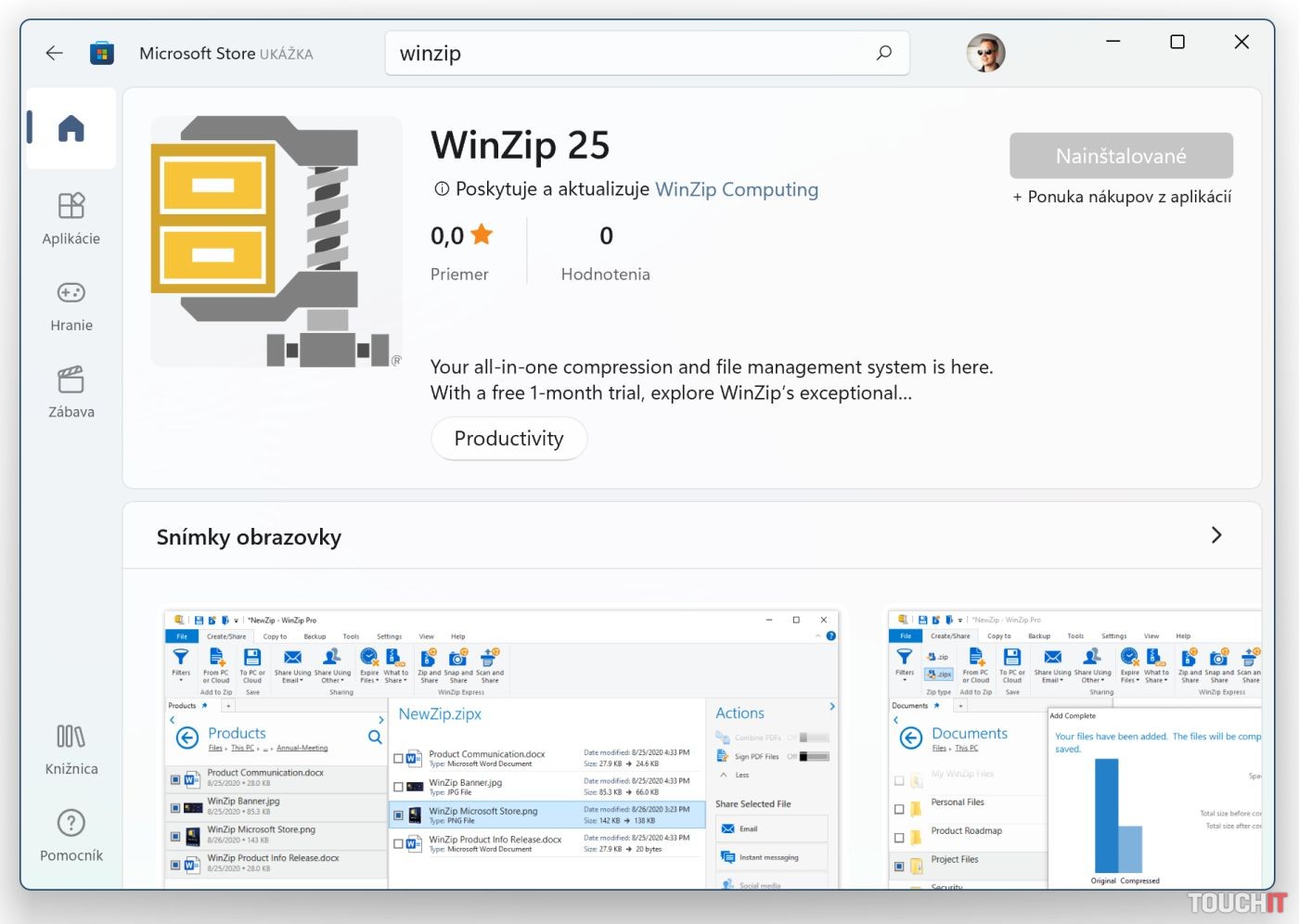Click the winzip search input field
The height and width of the screenshot is (924, 1299).
tap(631, 54)
